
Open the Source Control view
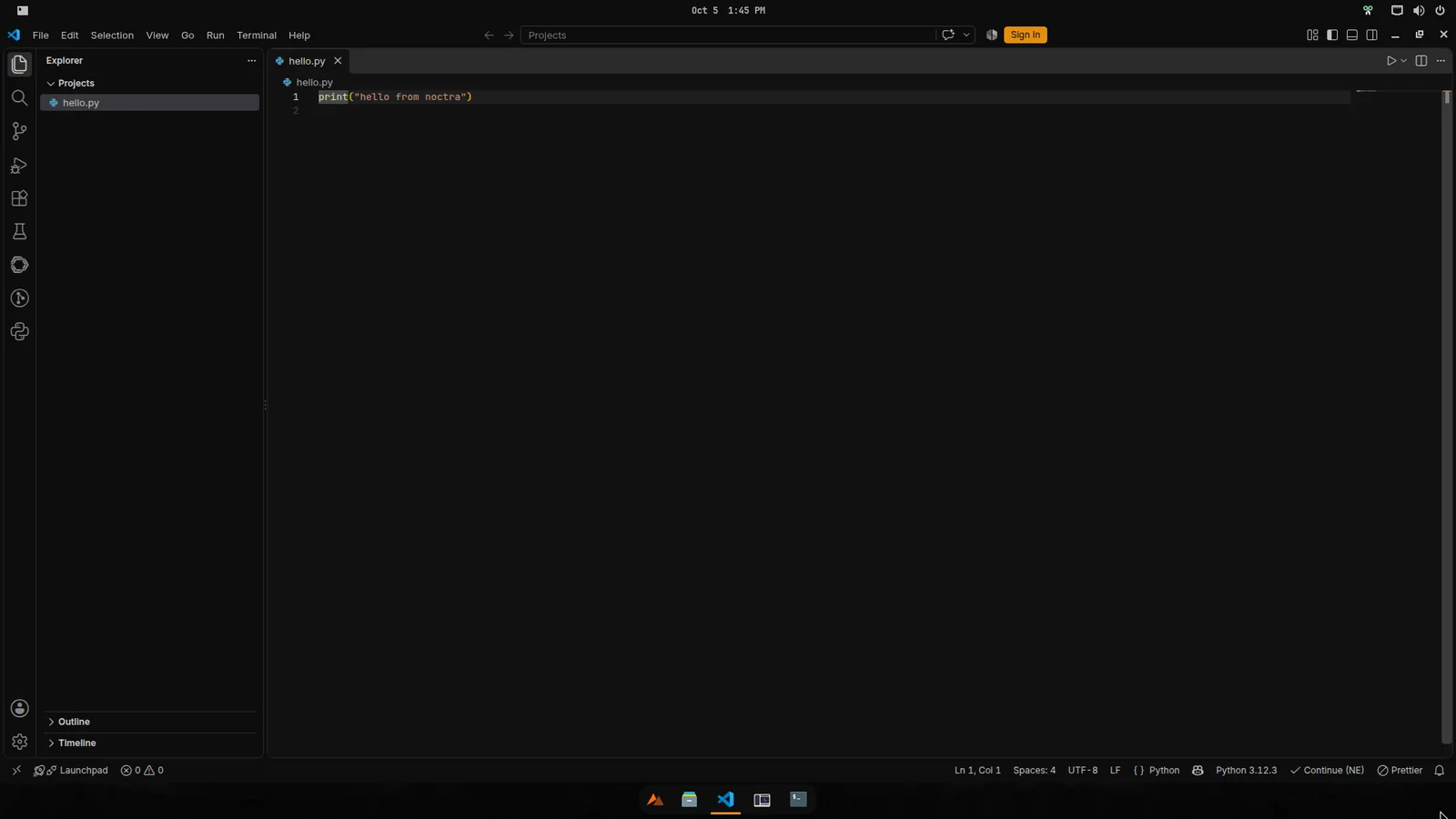click(19, 131)
